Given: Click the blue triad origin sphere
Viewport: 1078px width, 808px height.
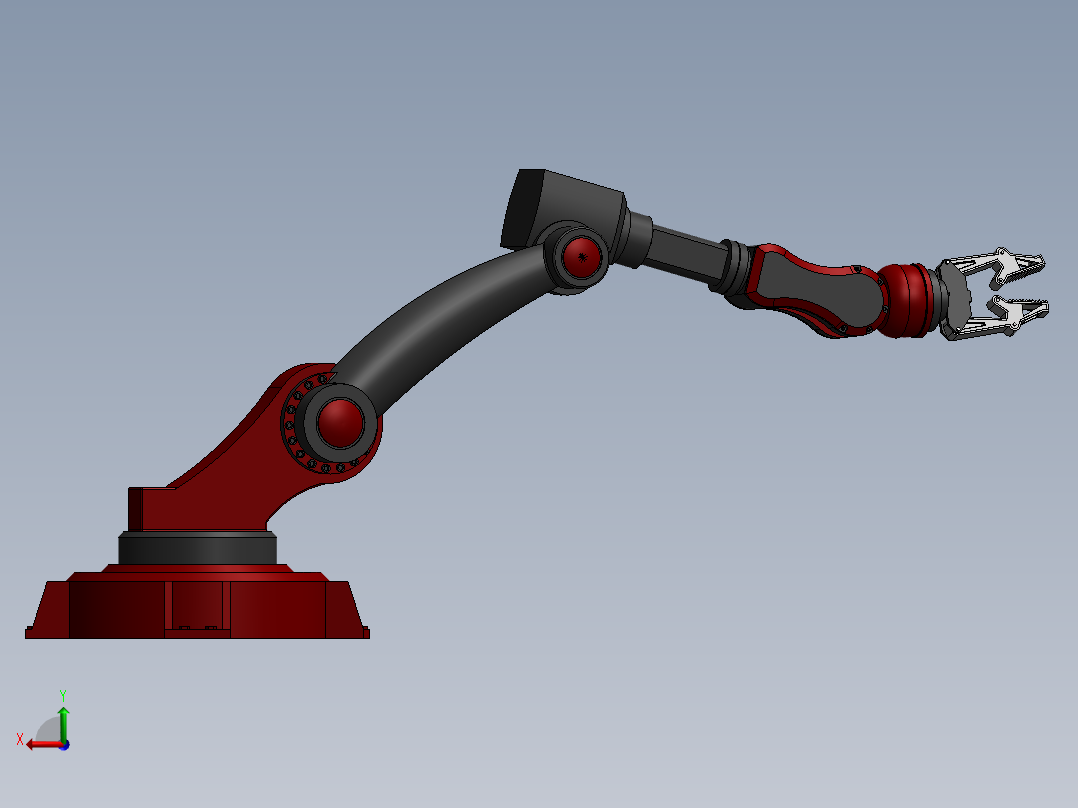Looking at the screenshot, I should 64,746.
